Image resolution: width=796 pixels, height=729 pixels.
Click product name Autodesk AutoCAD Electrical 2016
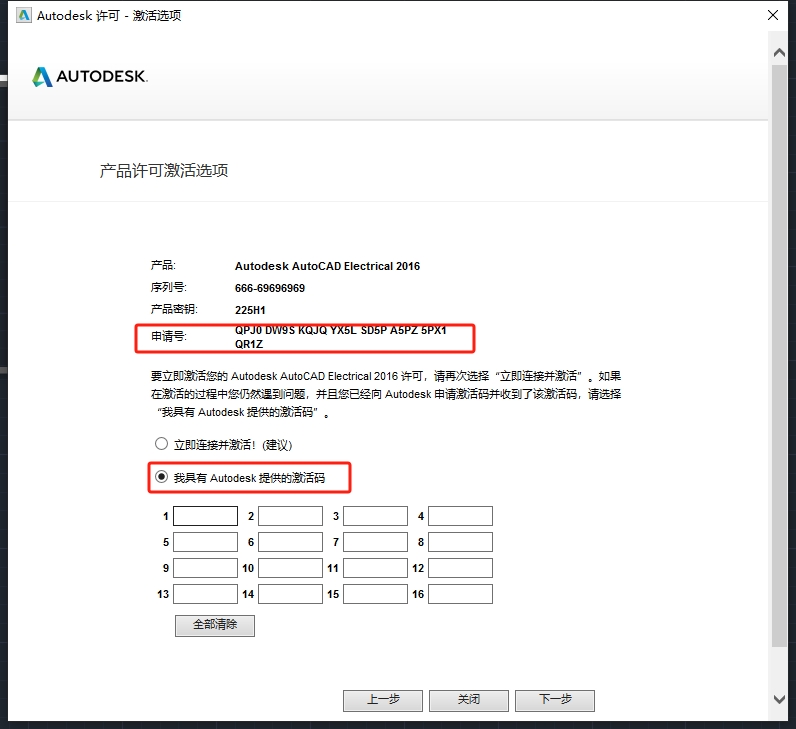point(327,266)
